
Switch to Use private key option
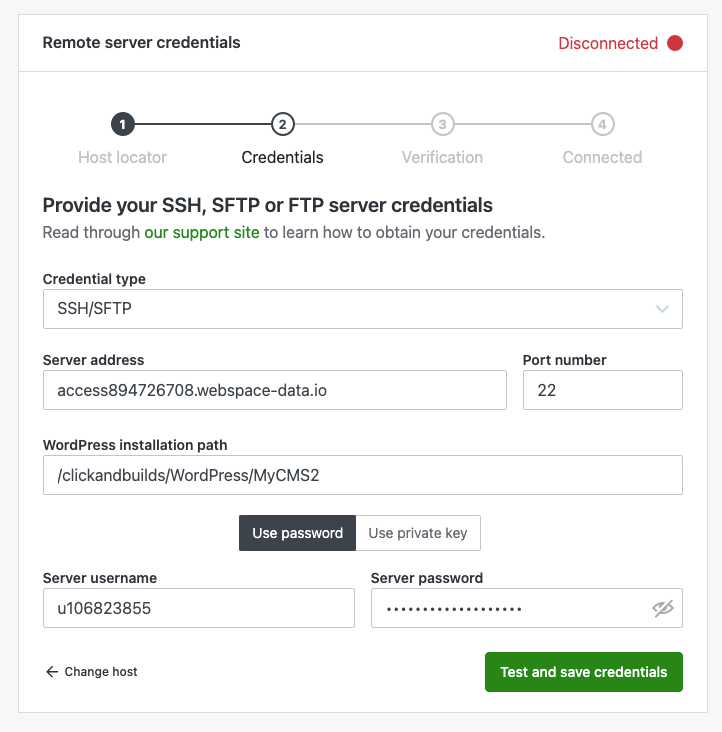418,533
